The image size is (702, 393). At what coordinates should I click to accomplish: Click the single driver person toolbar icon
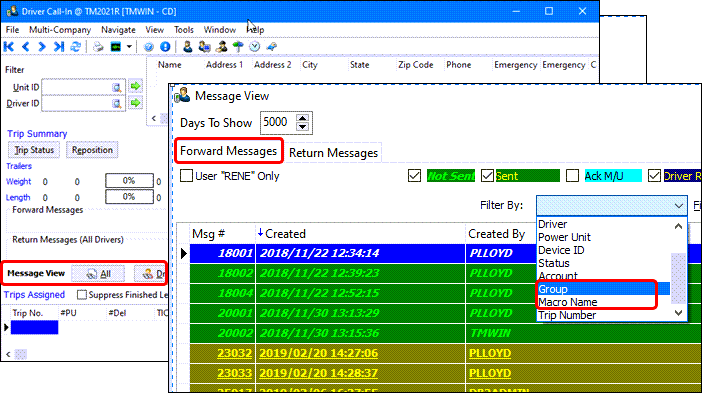tap(188, 47)
